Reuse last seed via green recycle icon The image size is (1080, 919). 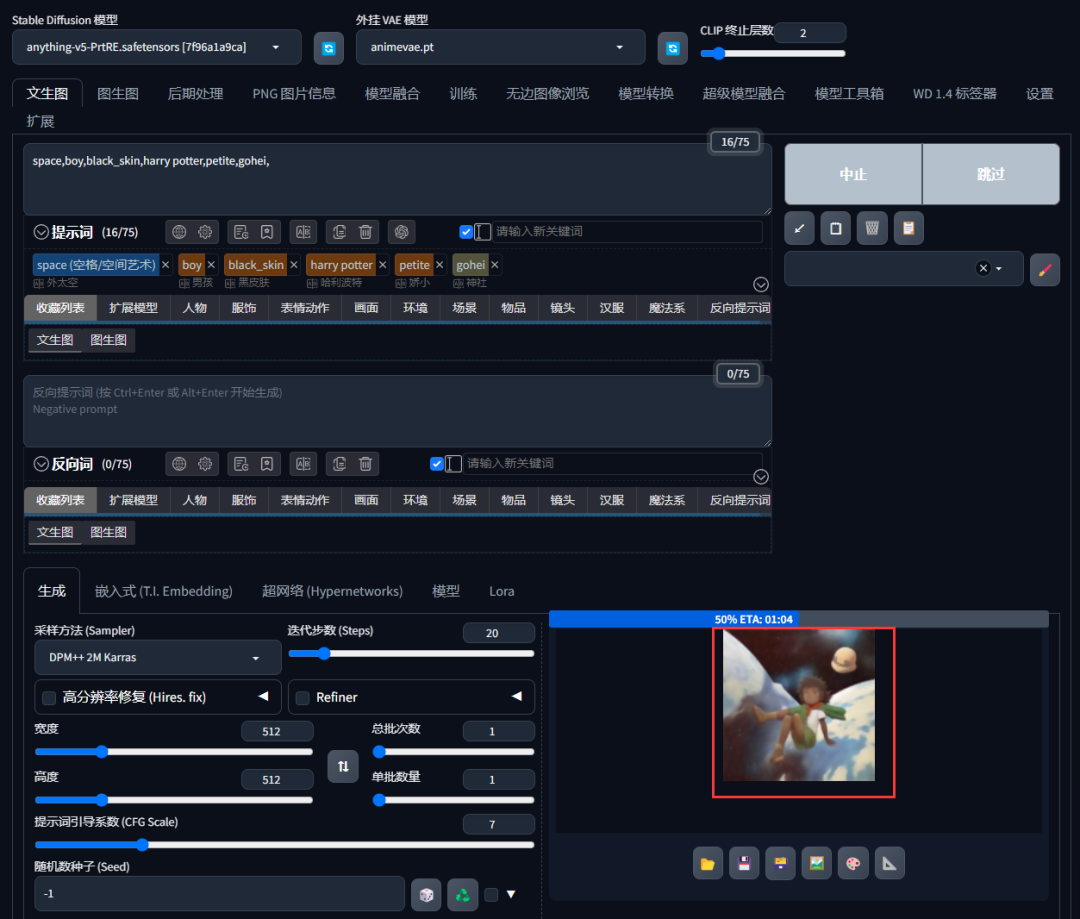click(462, 894)
